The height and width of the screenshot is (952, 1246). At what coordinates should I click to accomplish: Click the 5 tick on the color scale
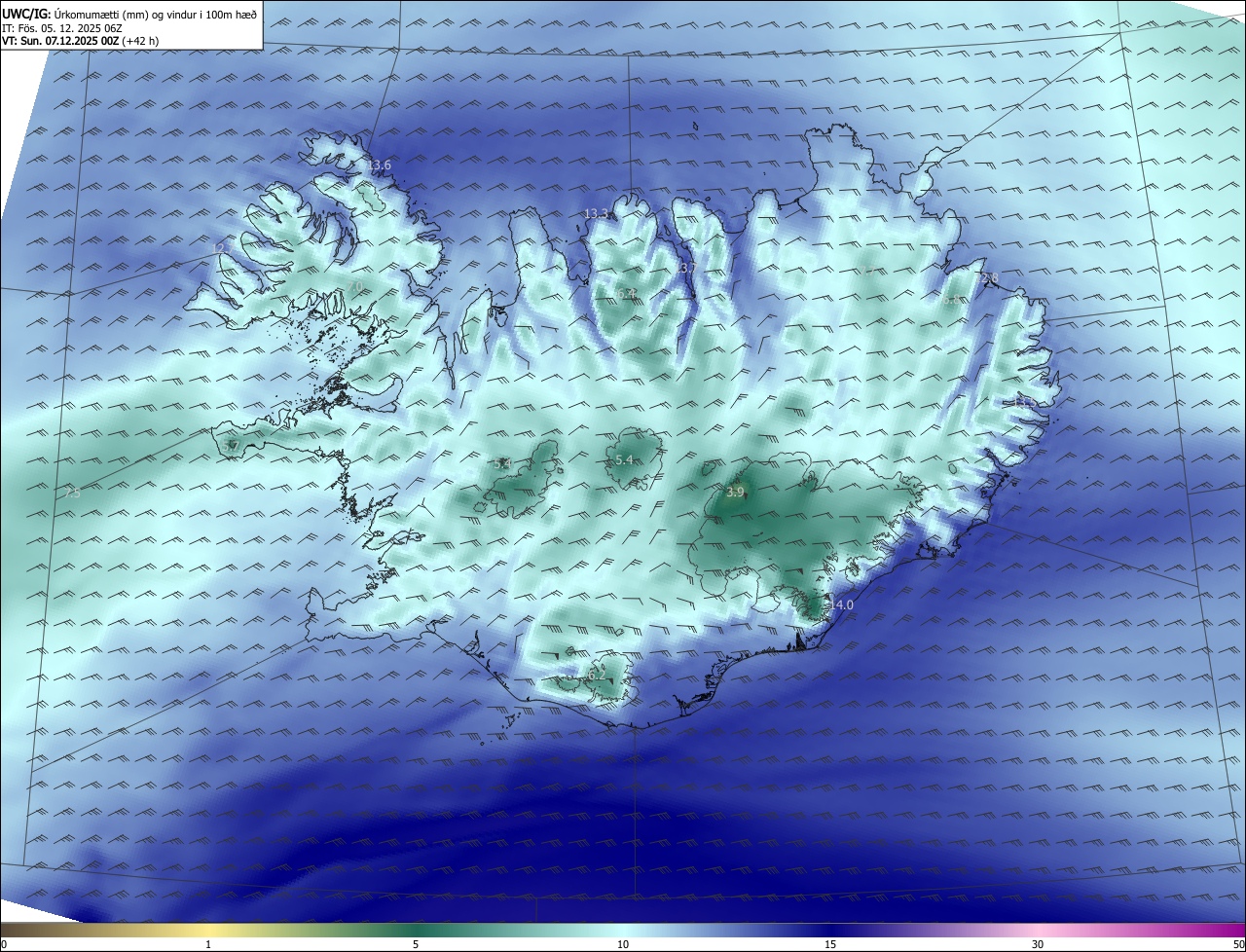pos(416,944)
